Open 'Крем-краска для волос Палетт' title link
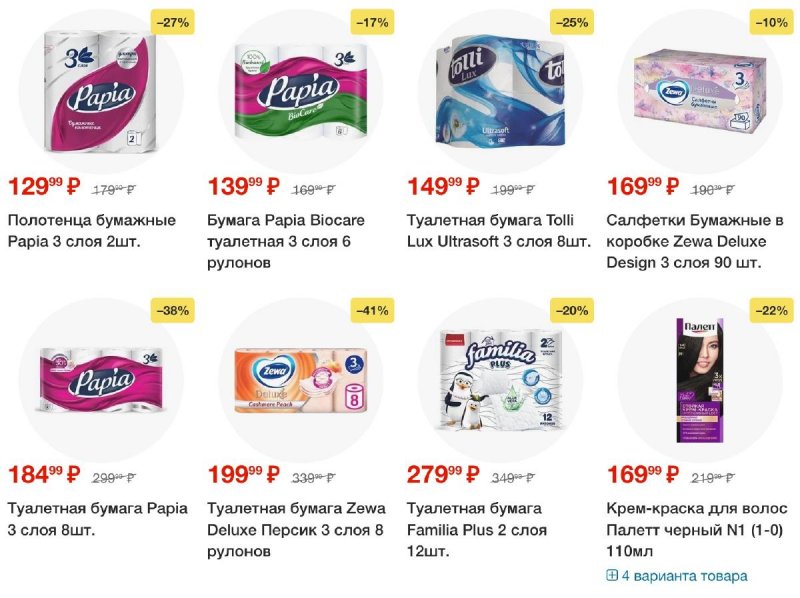 click(x=697, y=530)
